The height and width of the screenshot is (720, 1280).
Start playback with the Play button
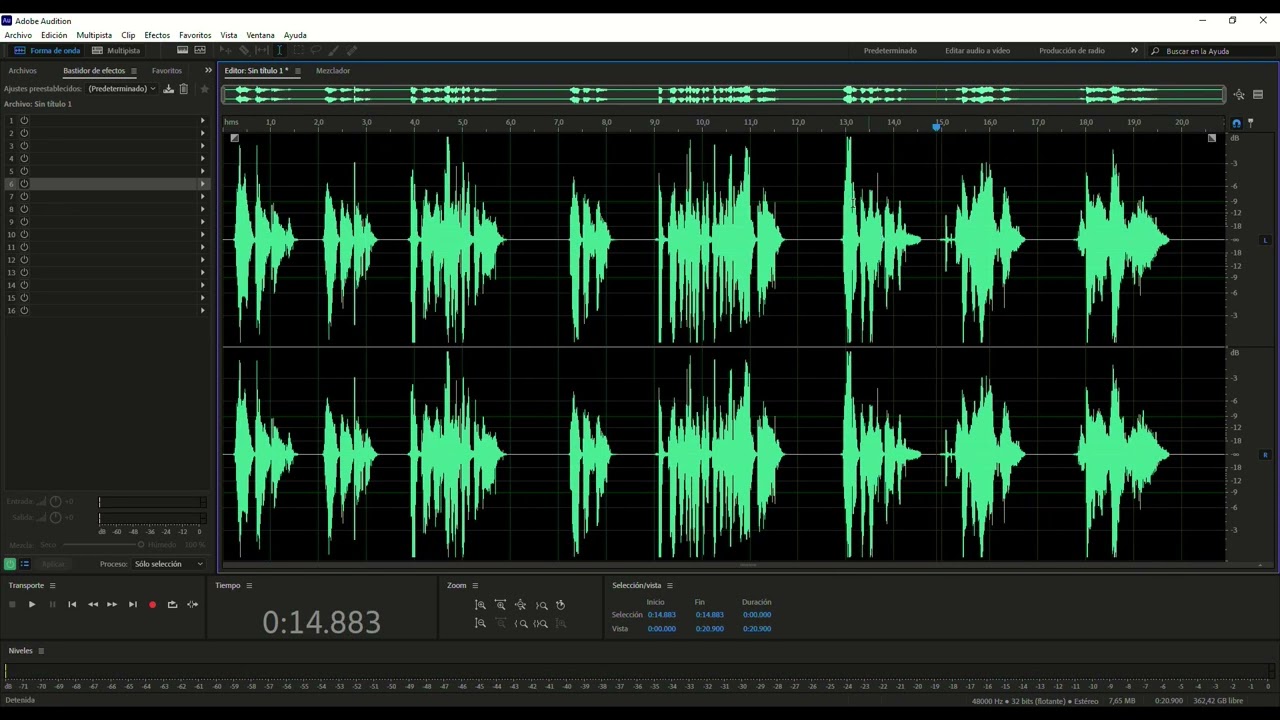(x=32, y=604)
